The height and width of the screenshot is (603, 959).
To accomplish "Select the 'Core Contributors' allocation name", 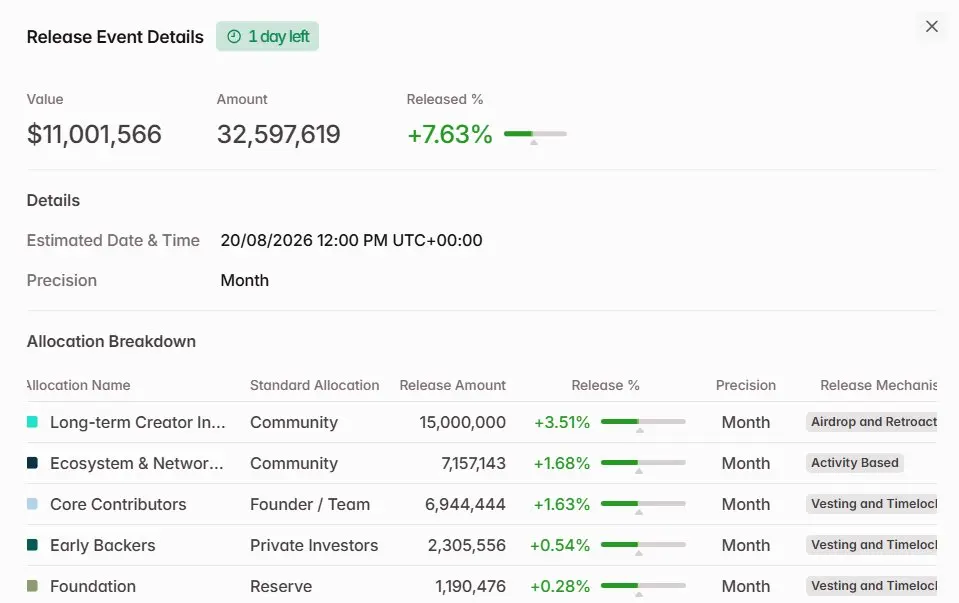I will (x=118, y=504).
